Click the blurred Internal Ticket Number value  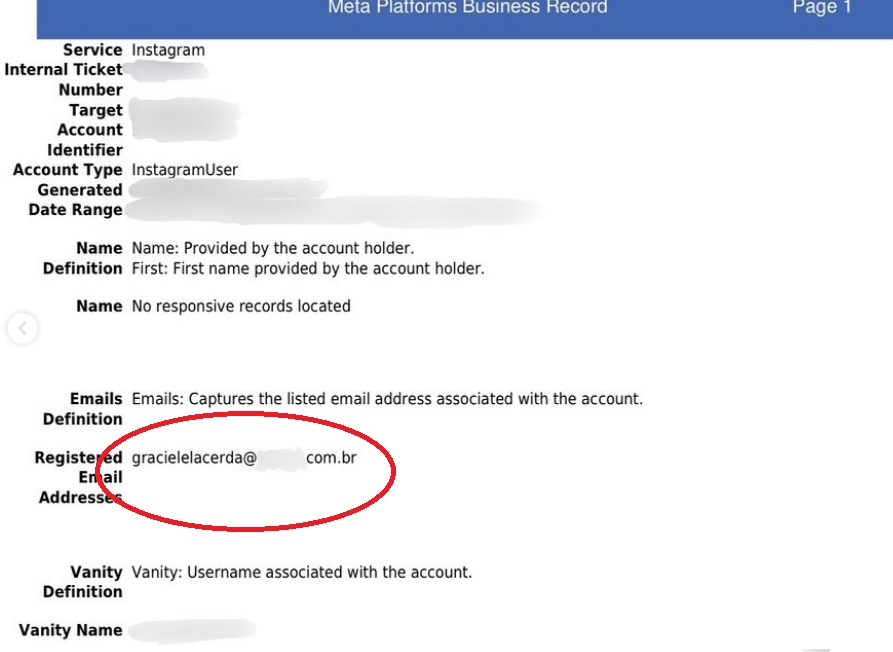(168, 71)
